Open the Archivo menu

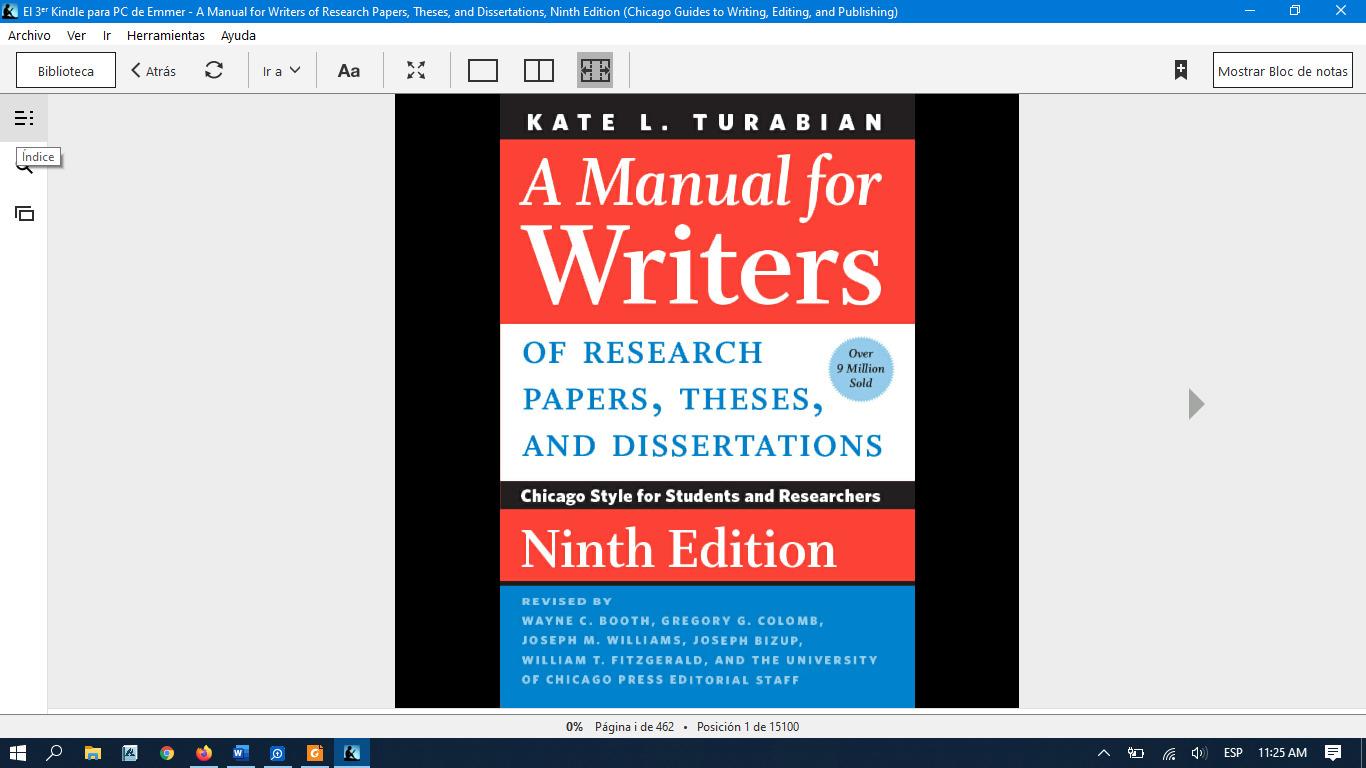click(x=29, y=35)
